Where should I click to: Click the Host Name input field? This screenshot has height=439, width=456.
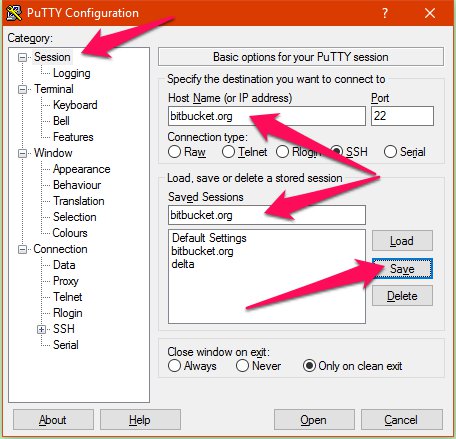(x=267, y=116)
